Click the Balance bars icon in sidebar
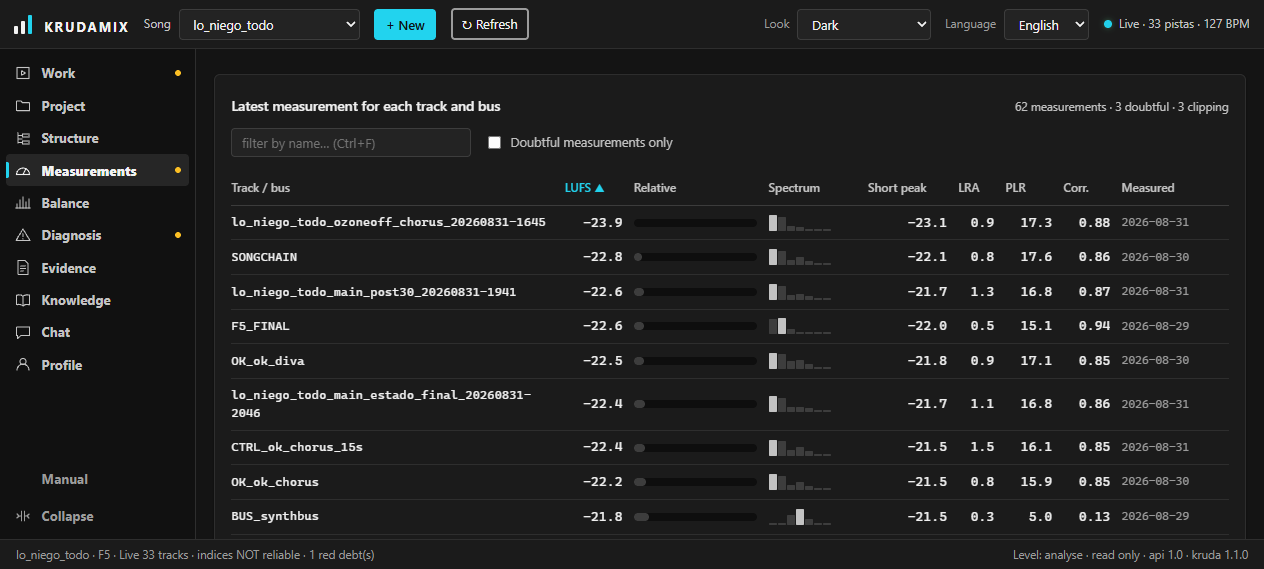This screenshot has width=1264, height=569. point(23,203)
